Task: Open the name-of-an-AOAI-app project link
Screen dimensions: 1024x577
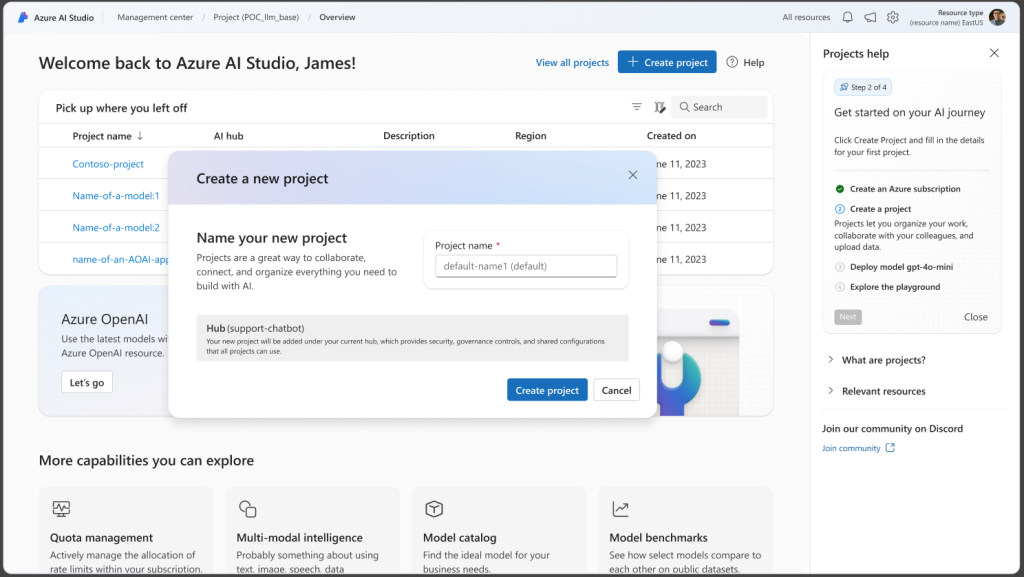Action: pos(120,259)
